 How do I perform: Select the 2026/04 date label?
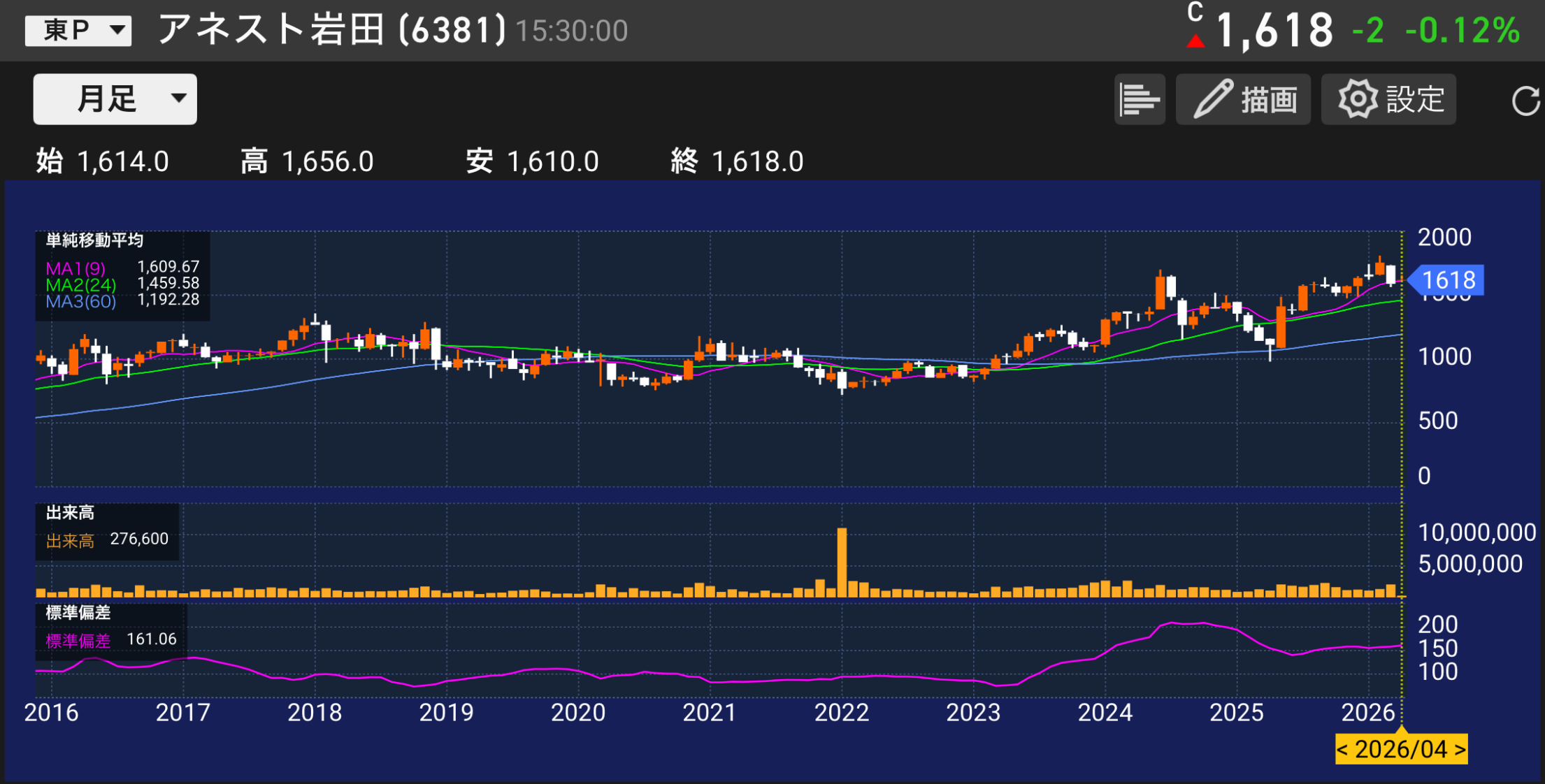[x=1400, y=750]
